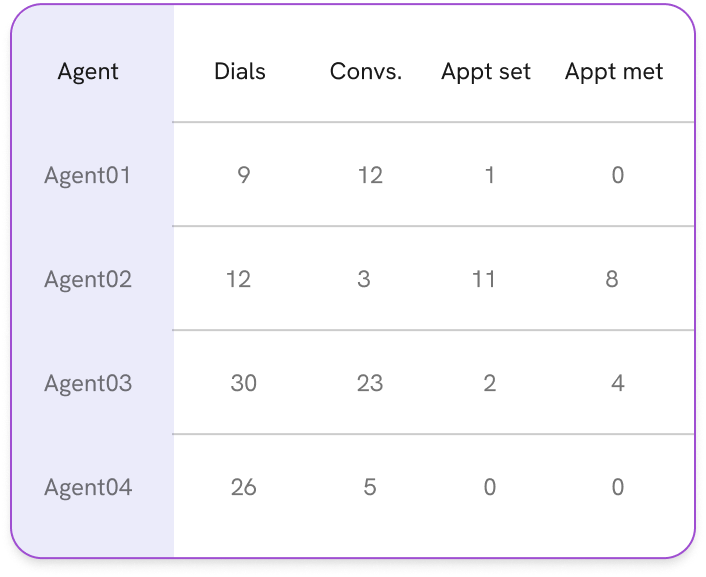Image resolution: width=706 pixels, height=577 pixels.
Task: Select Agent04's Dials value 26
Action: point(243,488)
